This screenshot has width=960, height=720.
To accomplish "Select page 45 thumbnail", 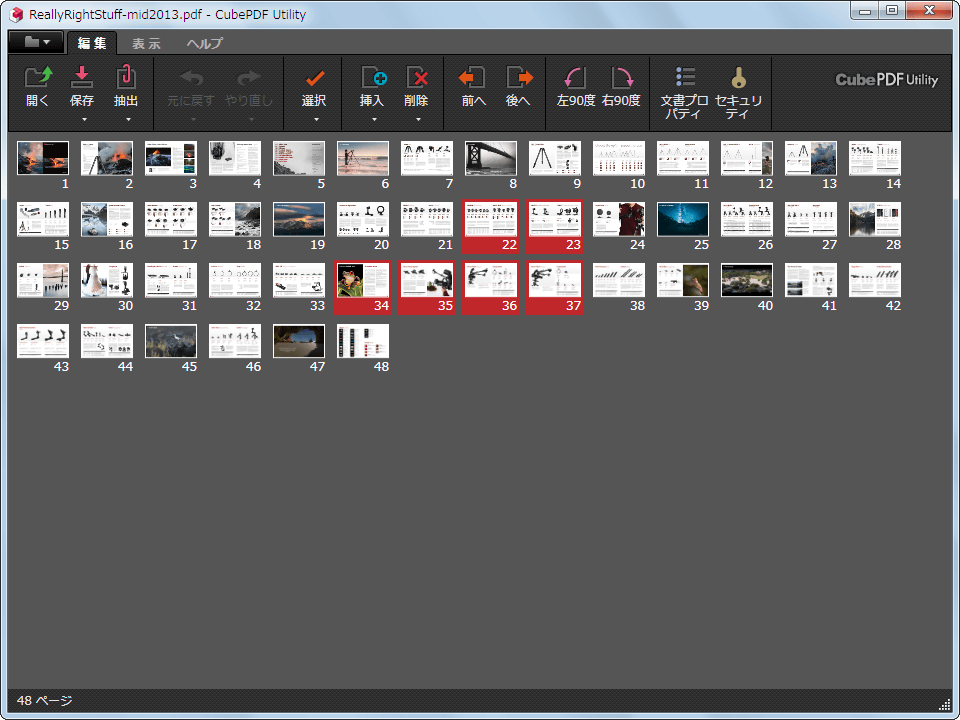I will 171,341.
